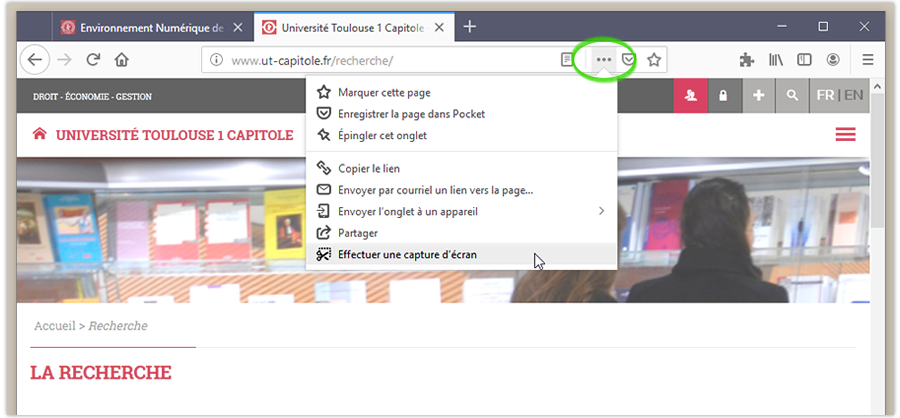
Task: Choose Partager in the menu
Action: (x=461, y=233)
